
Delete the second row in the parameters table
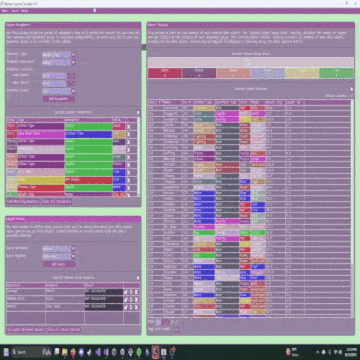tap(128, 134)
